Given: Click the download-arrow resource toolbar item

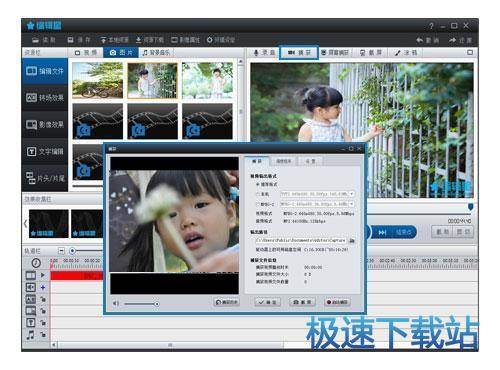Looking at the screenshot, I should coord(149,40).
